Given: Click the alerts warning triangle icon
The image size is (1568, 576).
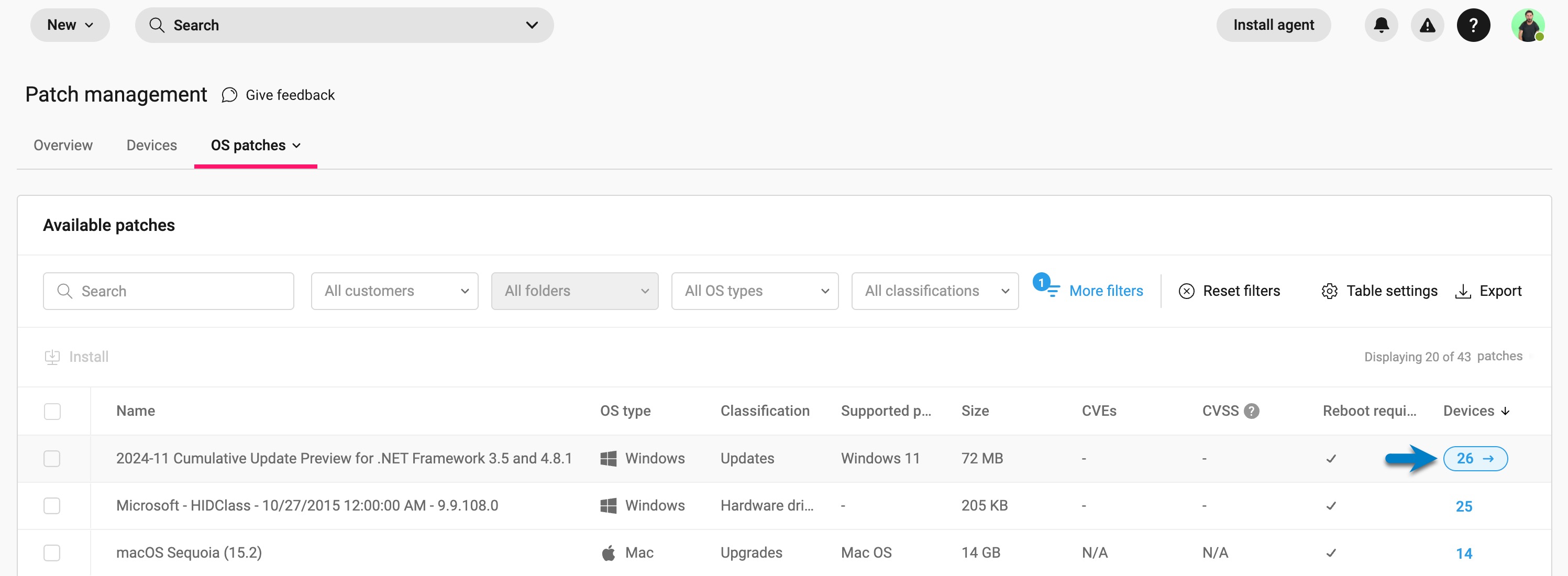Looking at the screenshot, I should click(1427, 25).
